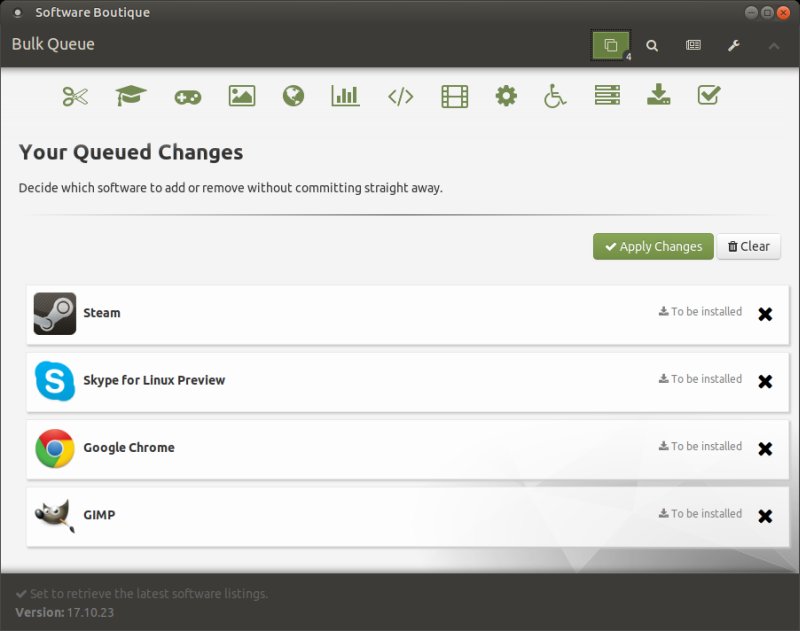Open the System Tools gear icon
The height and width of the screenshot is (631, 800).
pos(506,96)
